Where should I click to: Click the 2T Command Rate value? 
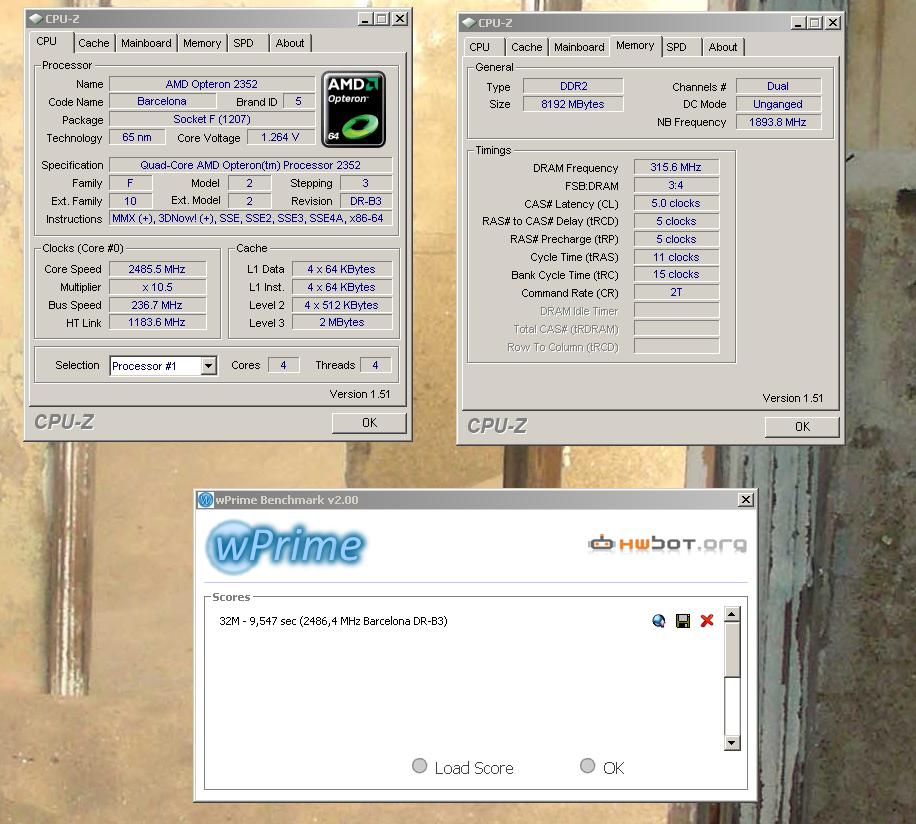pyautogui.click(x=676, y=292)
